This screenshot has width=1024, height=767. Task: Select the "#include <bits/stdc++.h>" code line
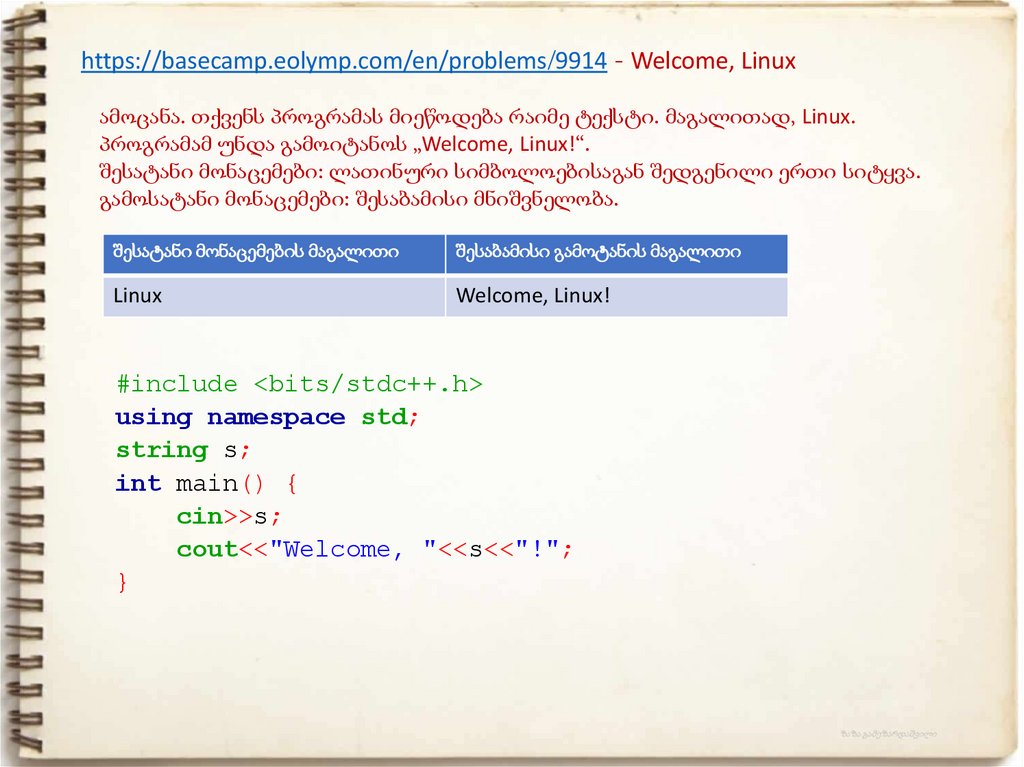click(x=299, y=384)
